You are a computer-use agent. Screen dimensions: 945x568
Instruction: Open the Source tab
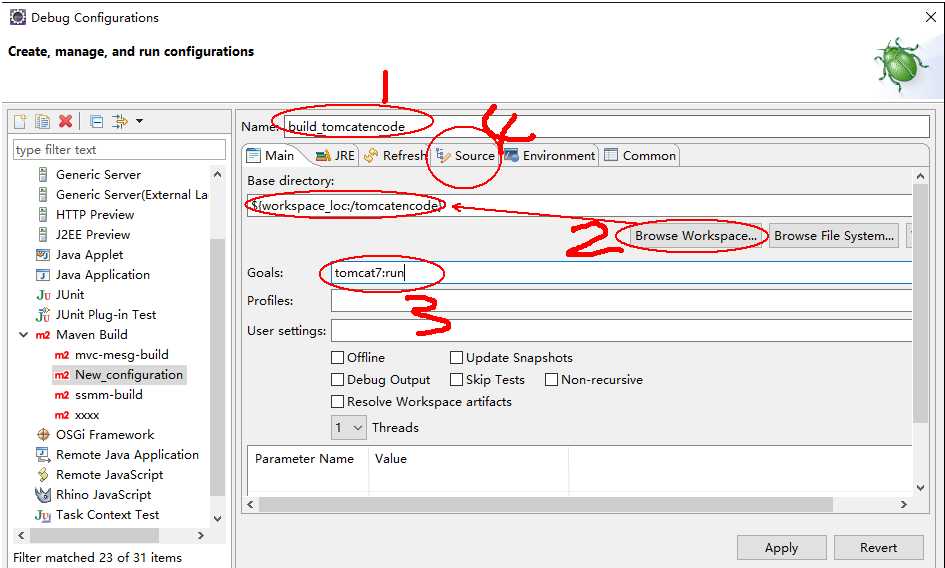(465, 156)
